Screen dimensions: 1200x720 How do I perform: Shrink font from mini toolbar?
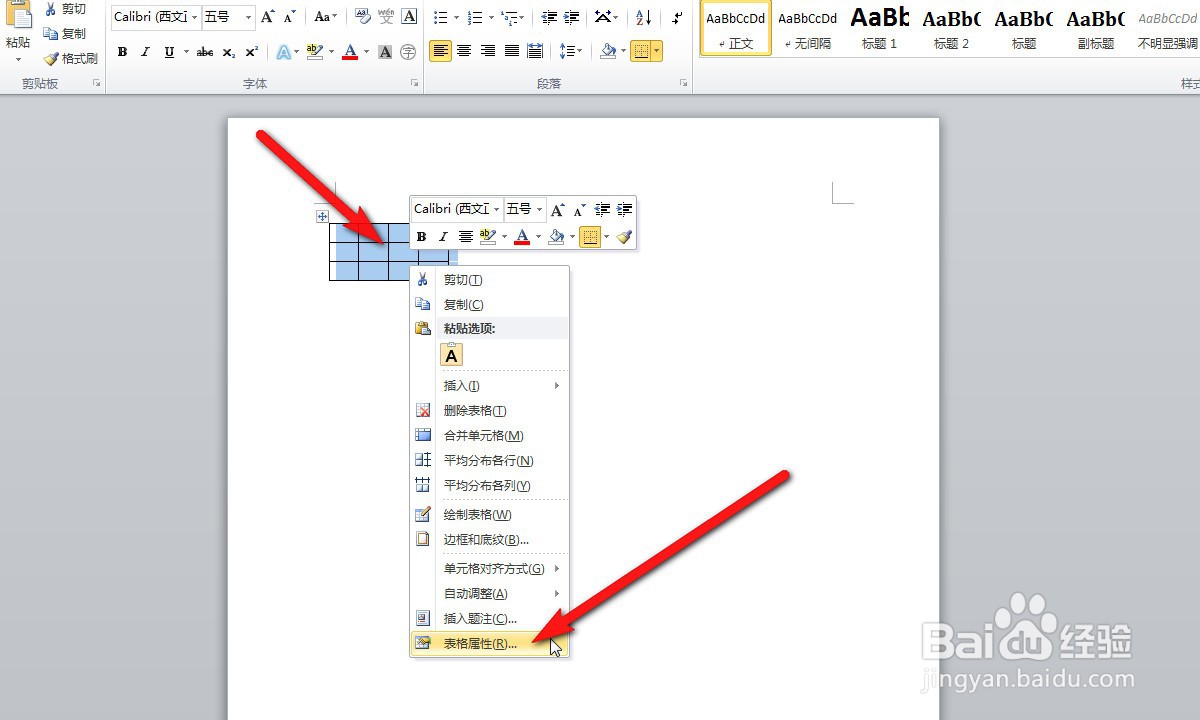pyautogui.click(x=579, y=209)
